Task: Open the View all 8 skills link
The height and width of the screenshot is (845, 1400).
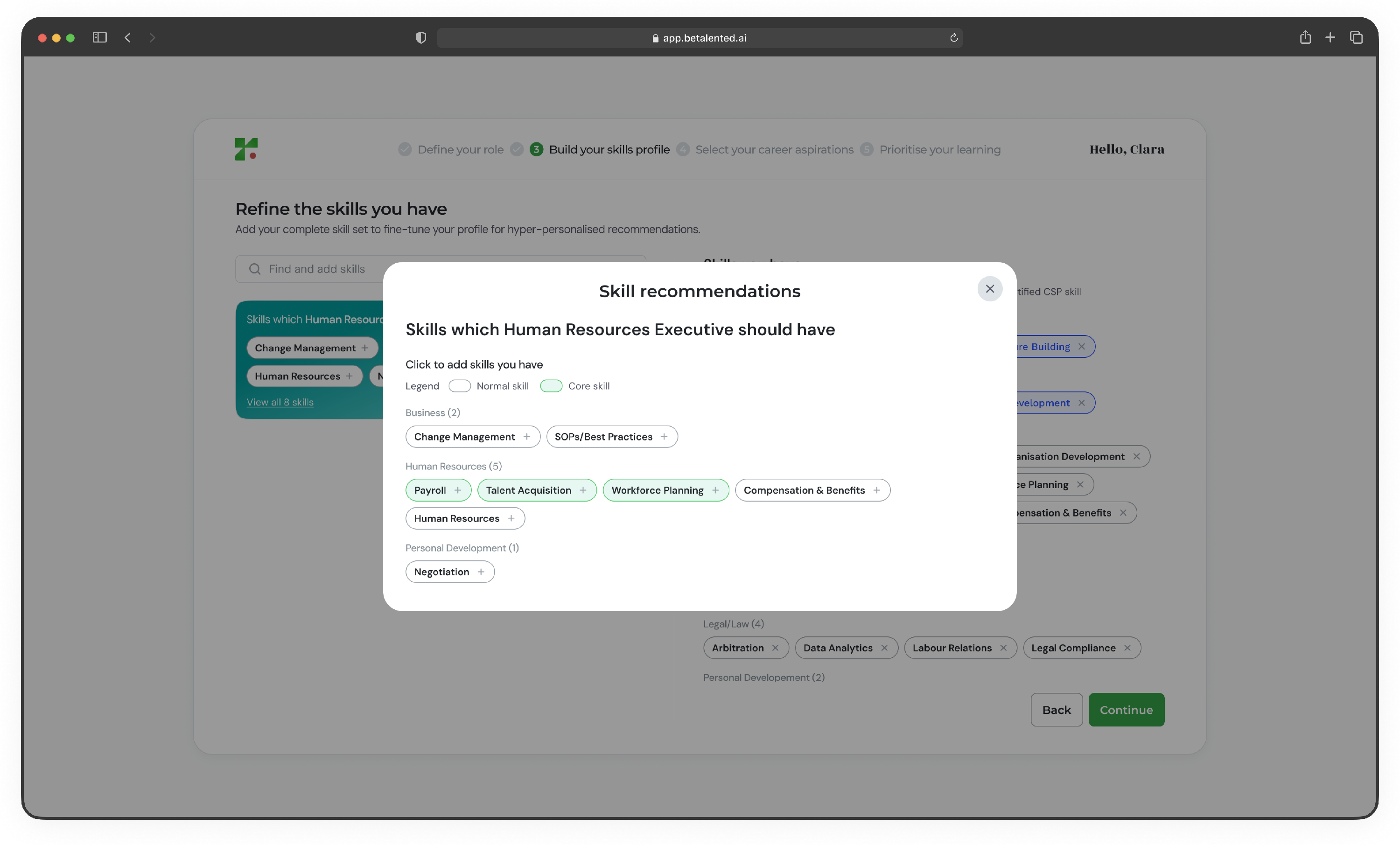Action: click(x=280, y=402)
